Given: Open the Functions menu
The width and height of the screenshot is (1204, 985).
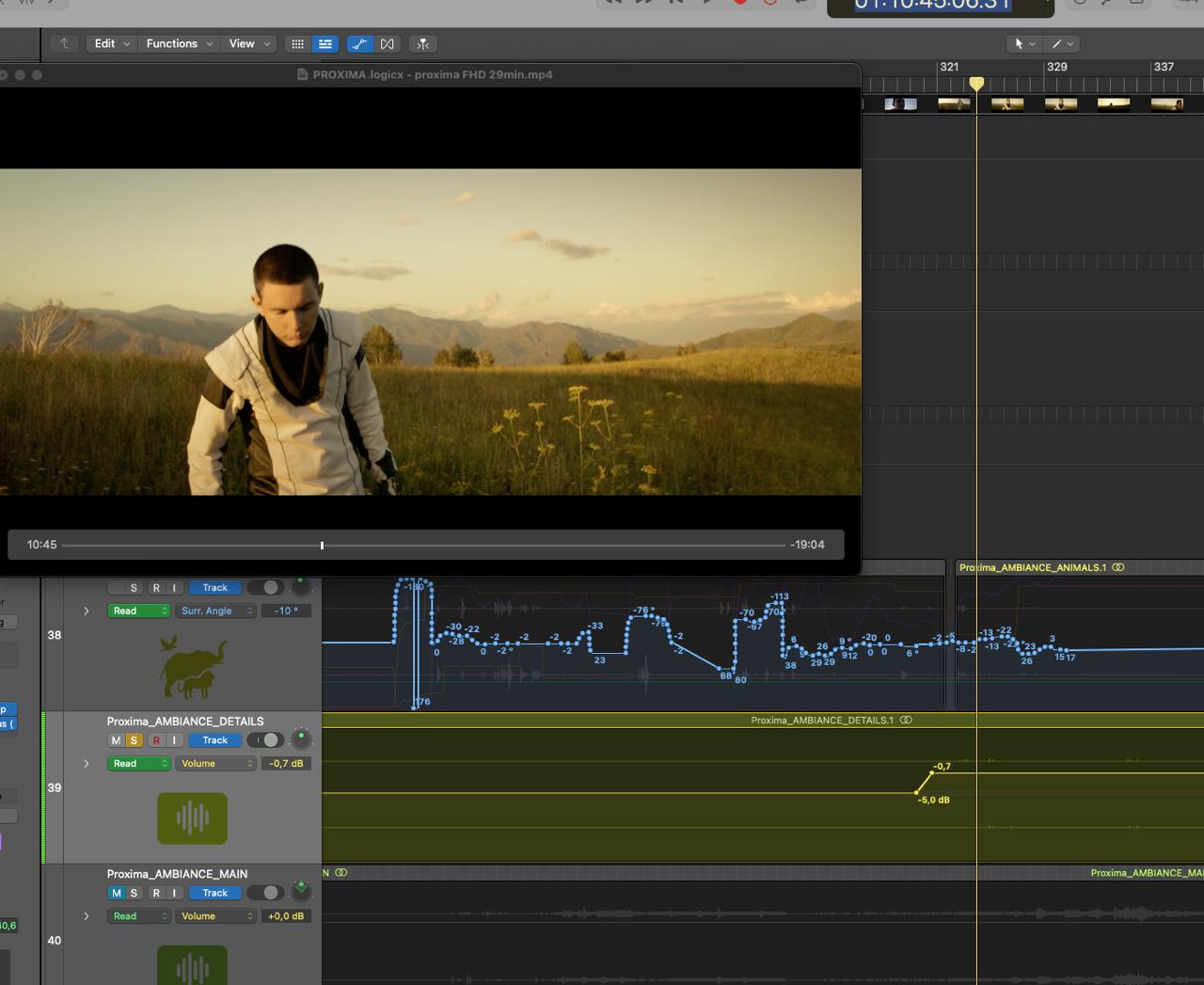Looking at the screenshot, I should pos(180,43).
